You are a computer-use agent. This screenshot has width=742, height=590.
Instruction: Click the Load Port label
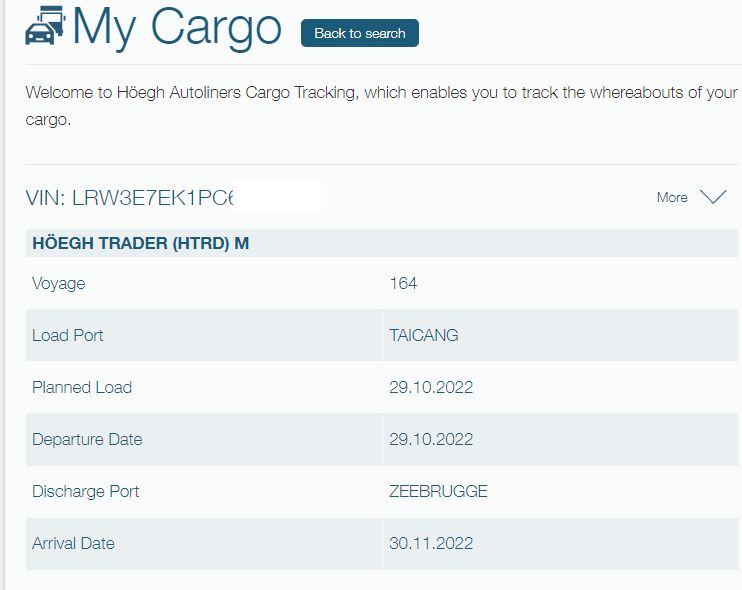(x=68, y=335)
